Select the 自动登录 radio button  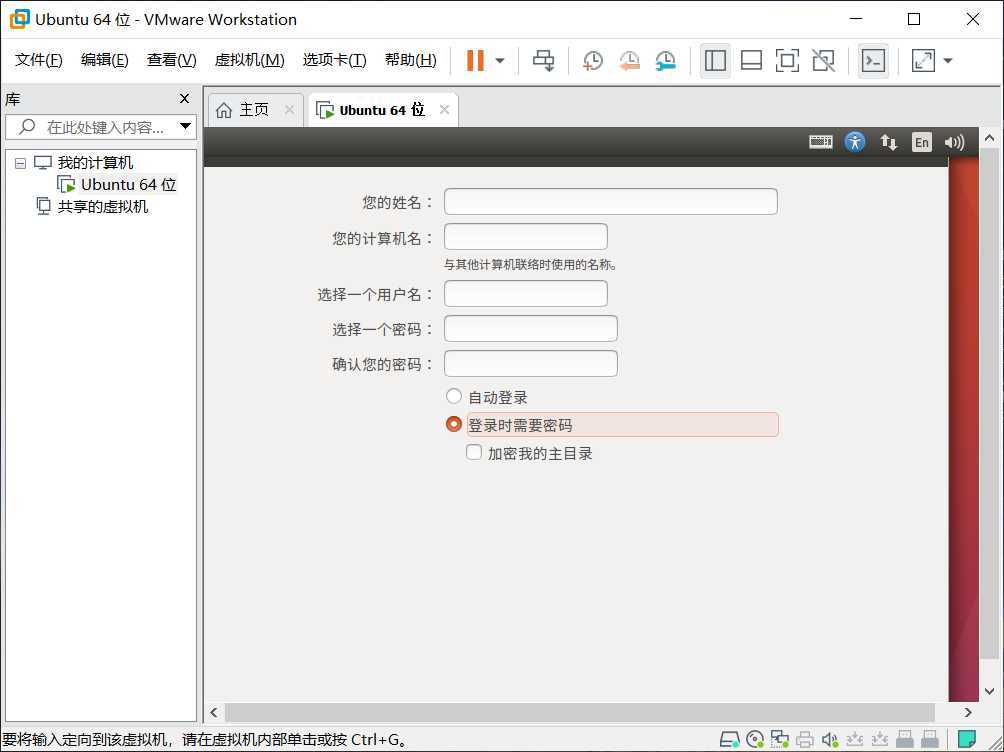(453, 396)
